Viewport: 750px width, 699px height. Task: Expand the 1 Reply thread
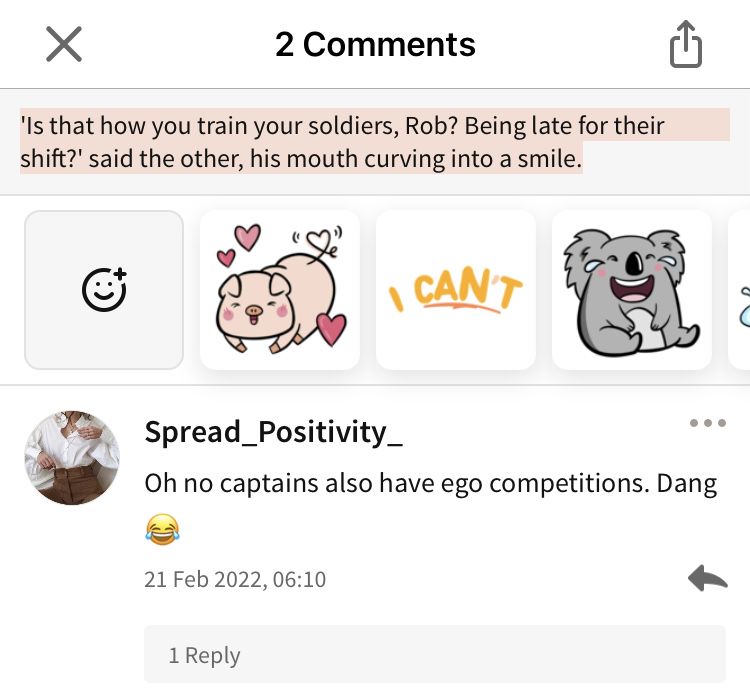click(435, 654)
